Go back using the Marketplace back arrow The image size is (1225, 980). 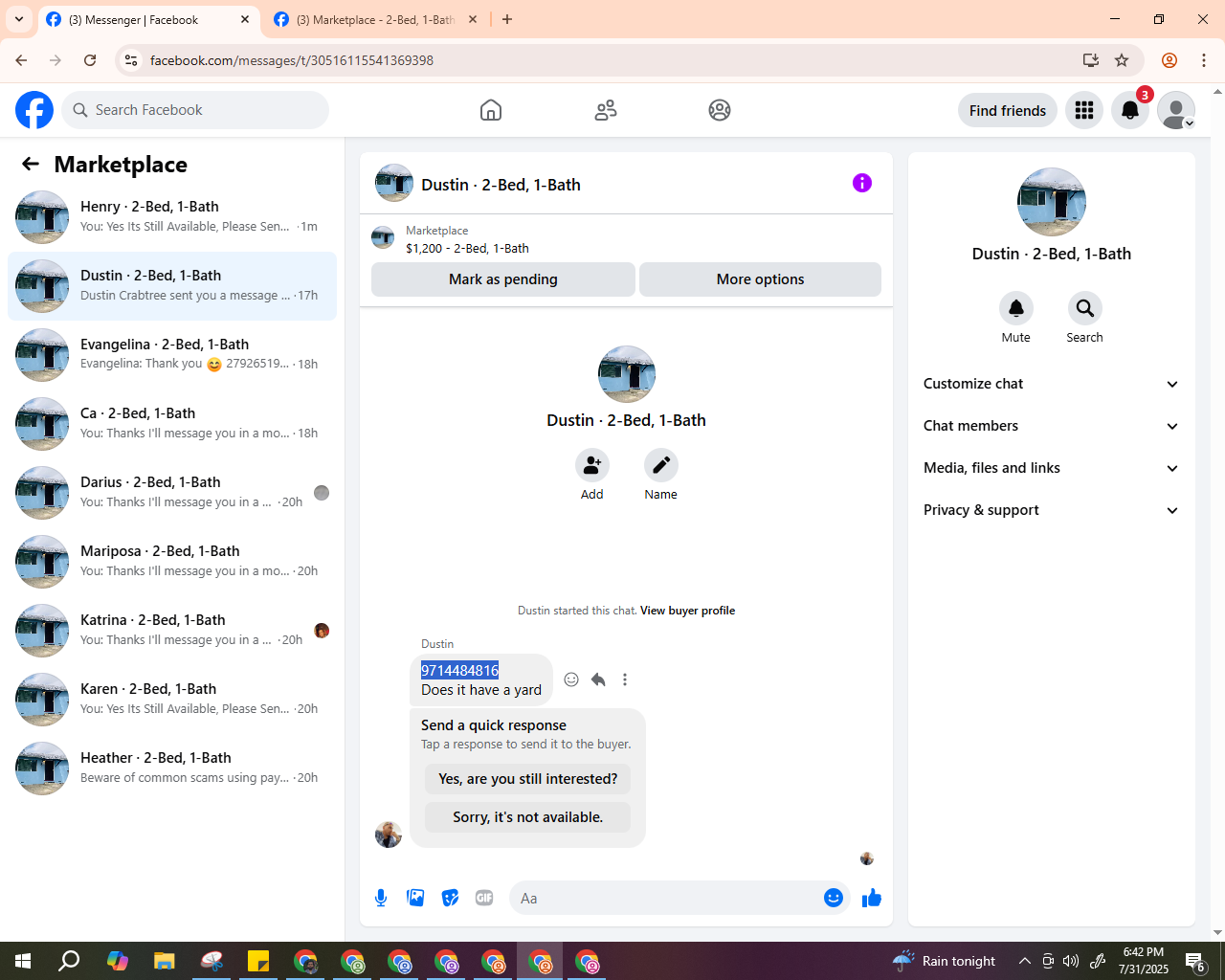(31, 165)
